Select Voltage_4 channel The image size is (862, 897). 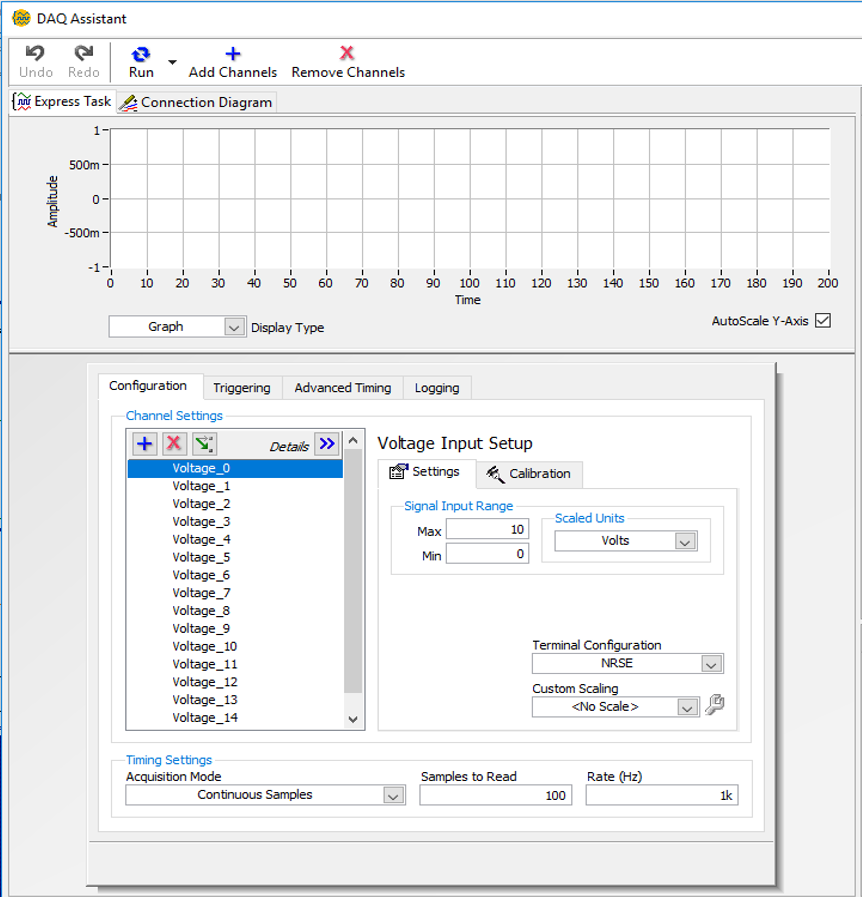click(235, 539)
